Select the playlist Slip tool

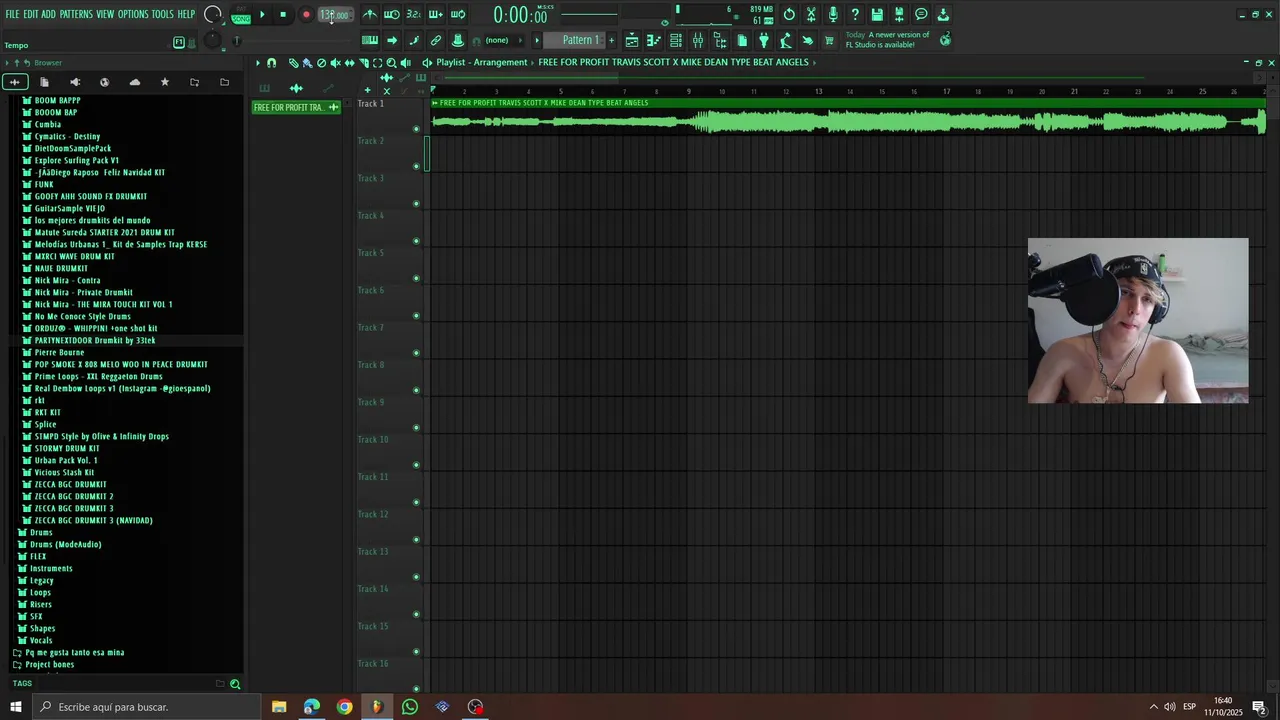(x=349, y=63)
